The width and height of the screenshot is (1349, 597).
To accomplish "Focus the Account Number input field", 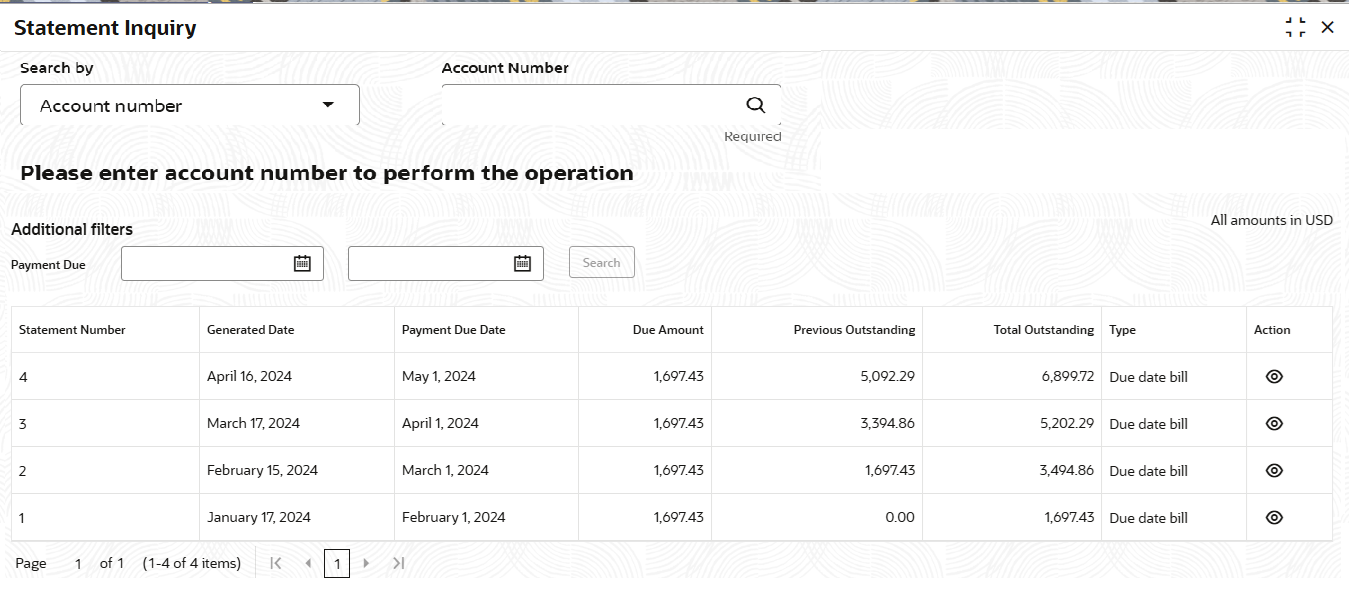I will [590, 105].
